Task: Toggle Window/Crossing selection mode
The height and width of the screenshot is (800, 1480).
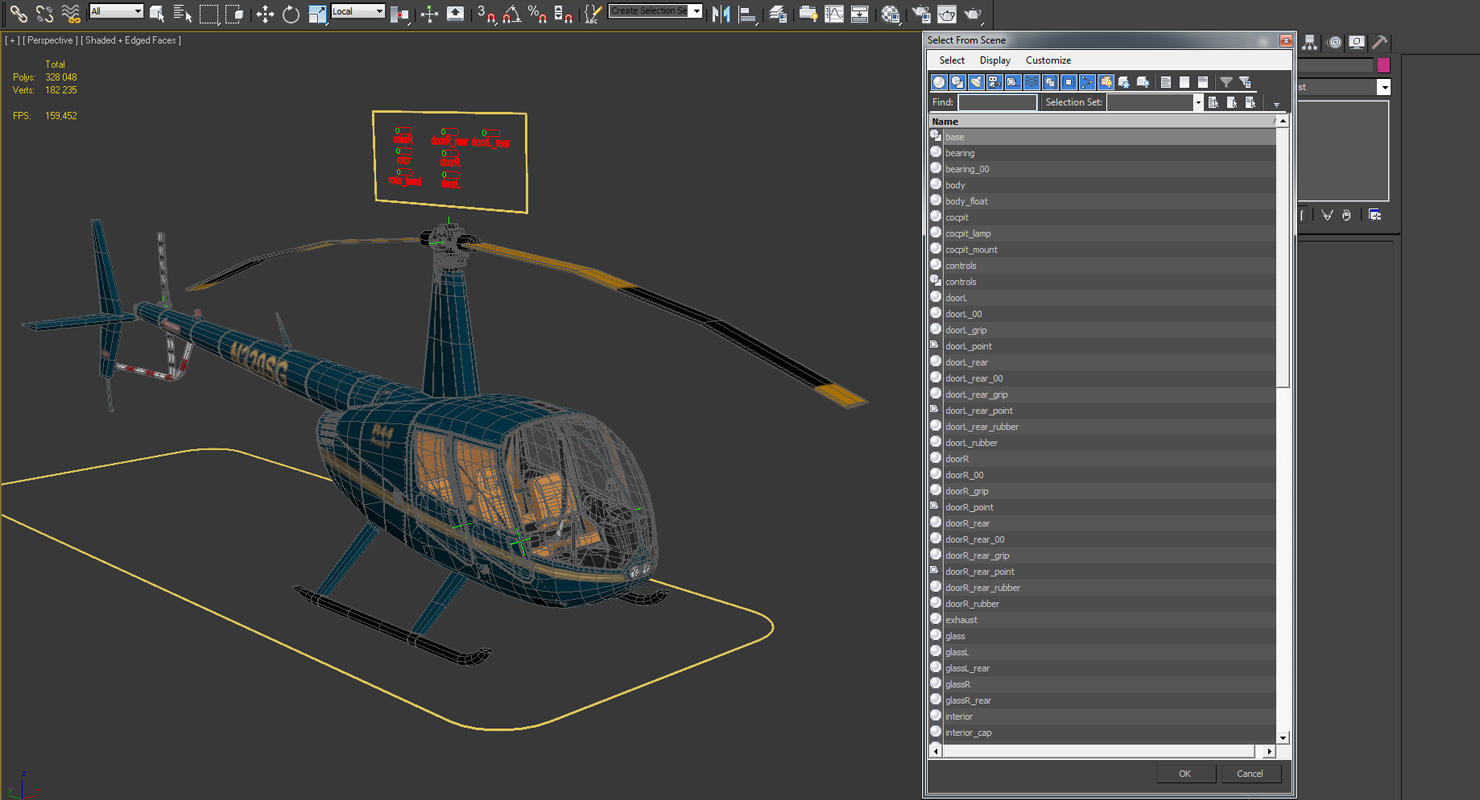Action: (234, 14)
